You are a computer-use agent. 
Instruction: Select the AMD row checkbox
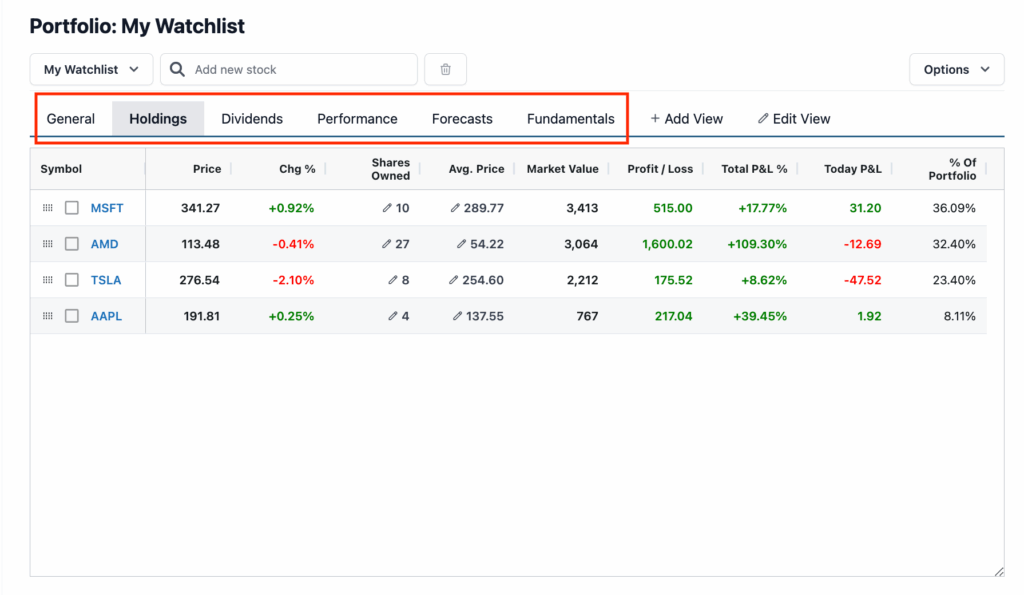click(x=72, y=244)
